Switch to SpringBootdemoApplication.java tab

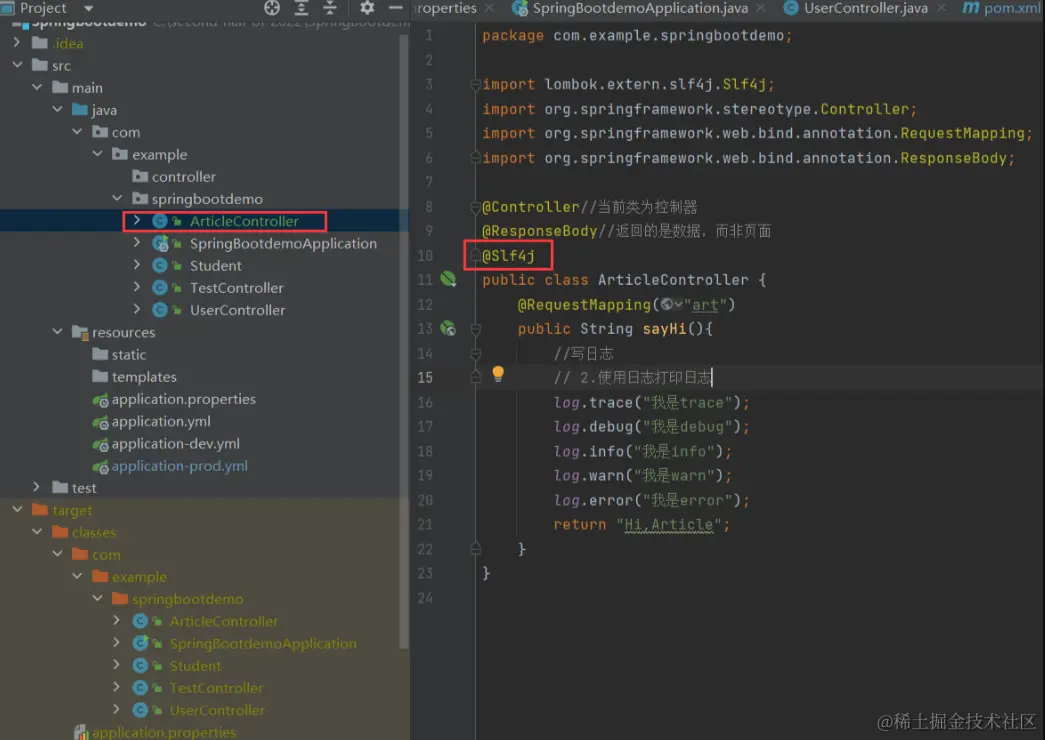point(640,8)
